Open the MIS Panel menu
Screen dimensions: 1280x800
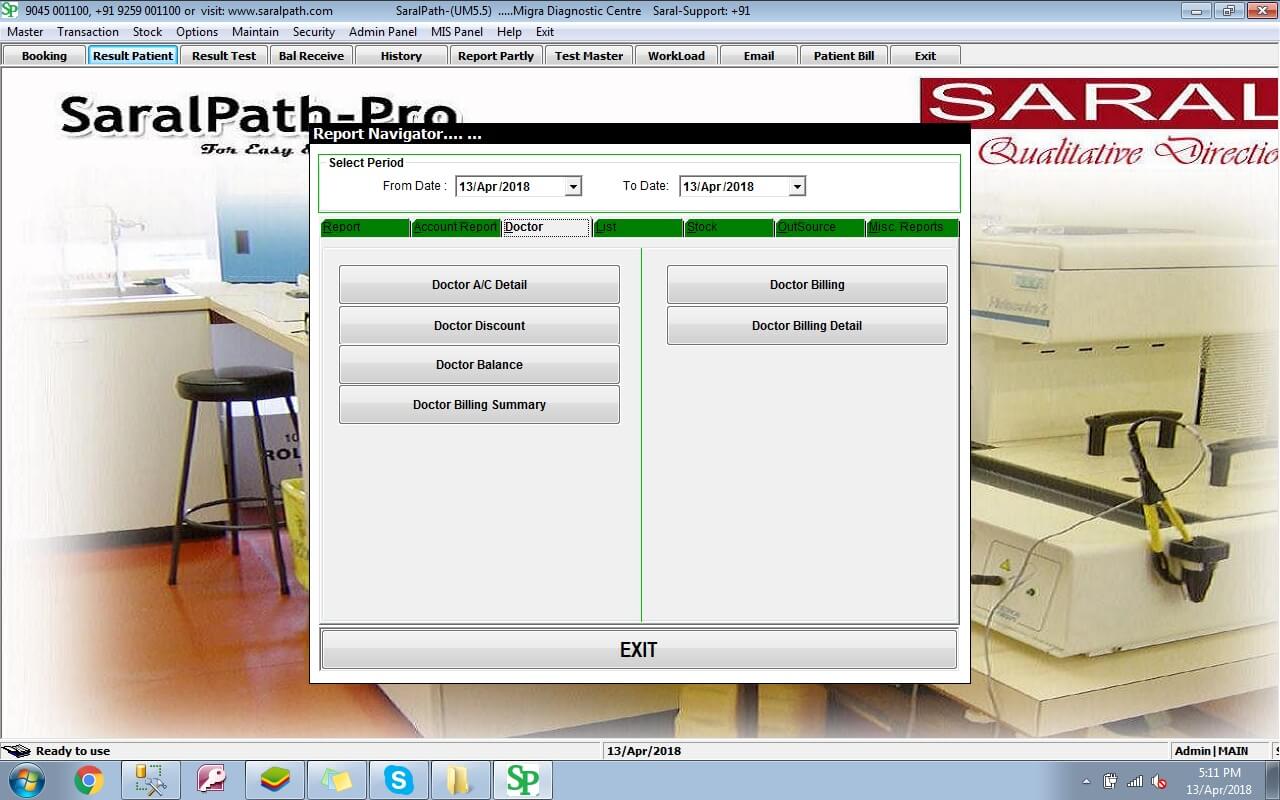click(457, 32)
